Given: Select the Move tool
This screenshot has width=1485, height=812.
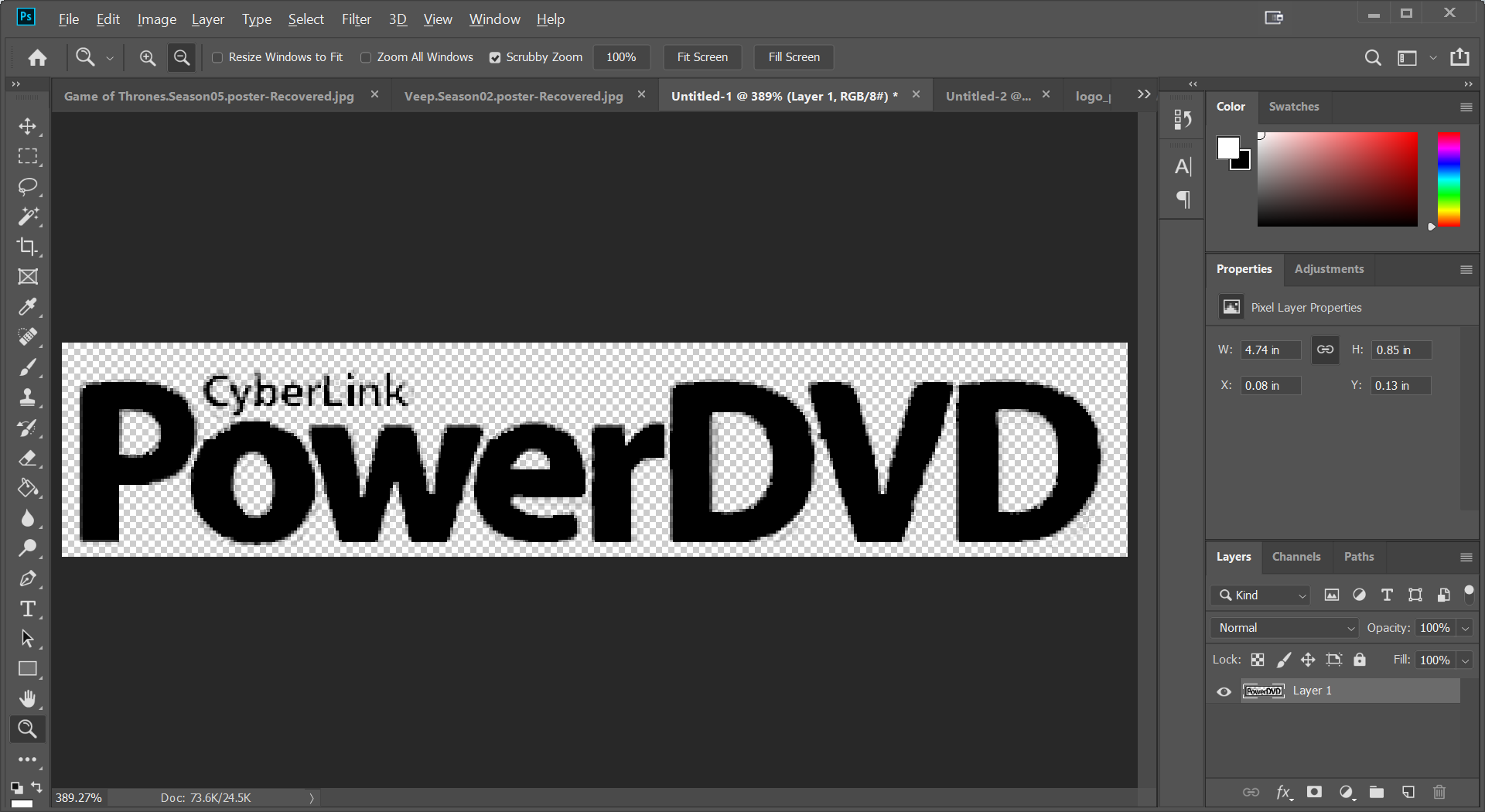Looking at the screenshot, I should (28, 126).
